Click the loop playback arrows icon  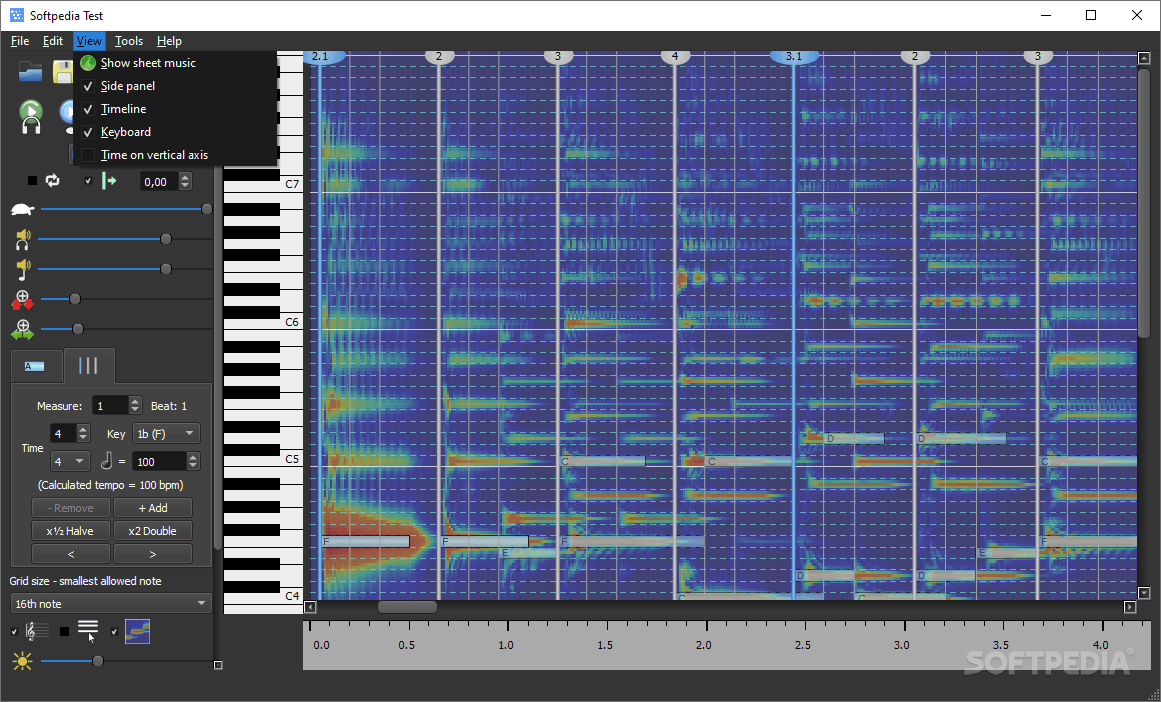click(x=52, y=181)
